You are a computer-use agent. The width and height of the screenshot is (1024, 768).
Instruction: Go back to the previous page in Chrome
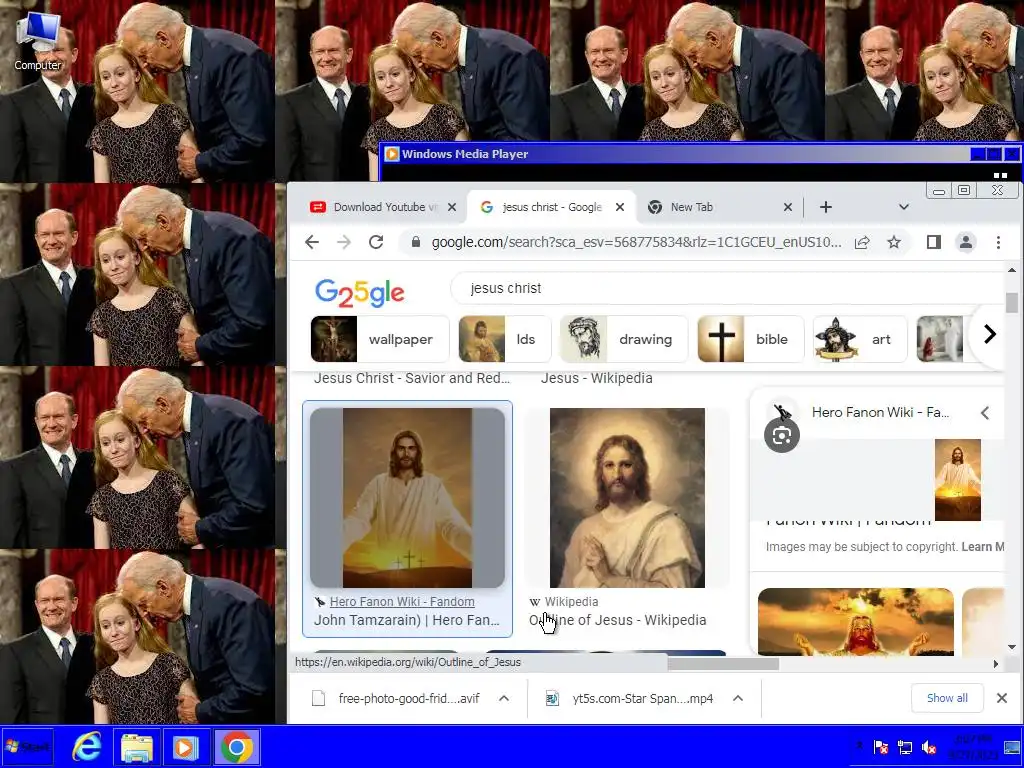click(312, 242)
